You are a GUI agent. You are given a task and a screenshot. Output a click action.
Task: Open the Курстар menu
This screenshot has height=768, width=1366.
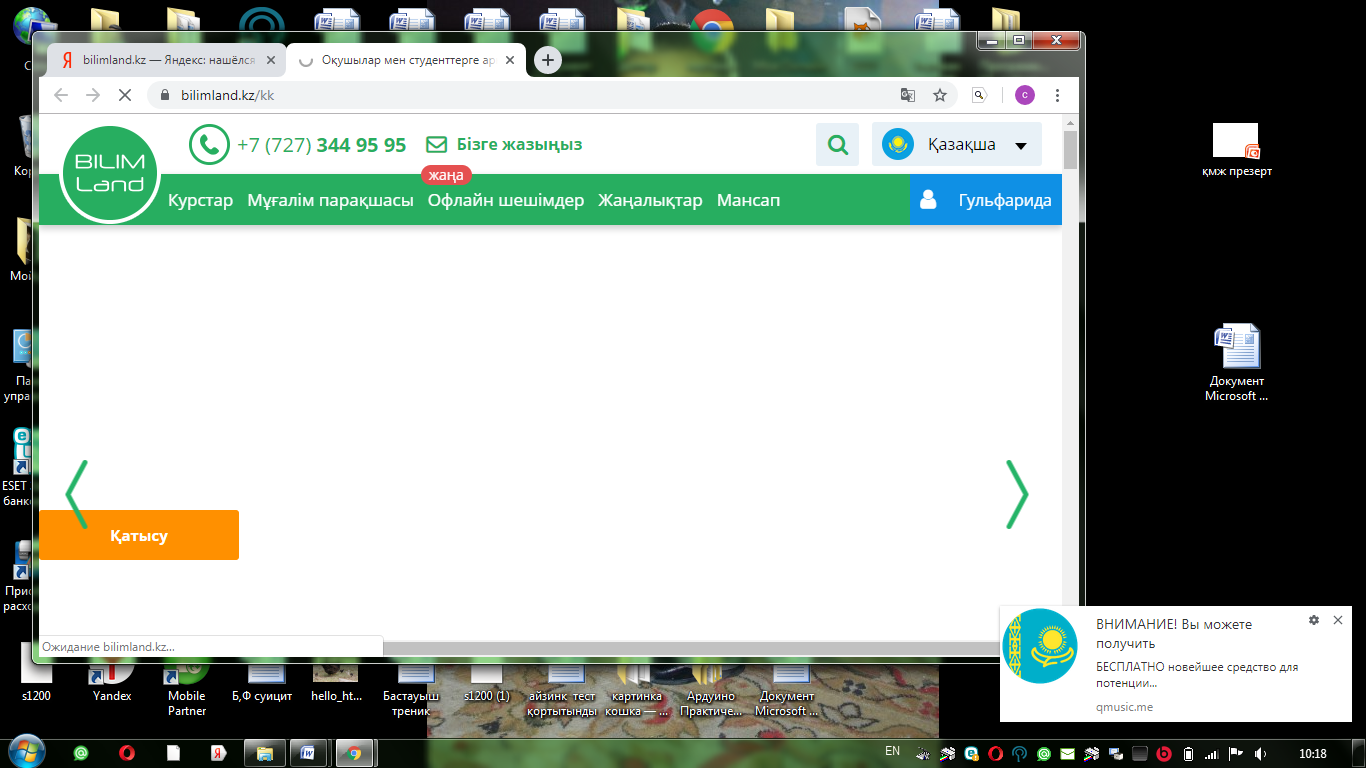pos(200,200)
